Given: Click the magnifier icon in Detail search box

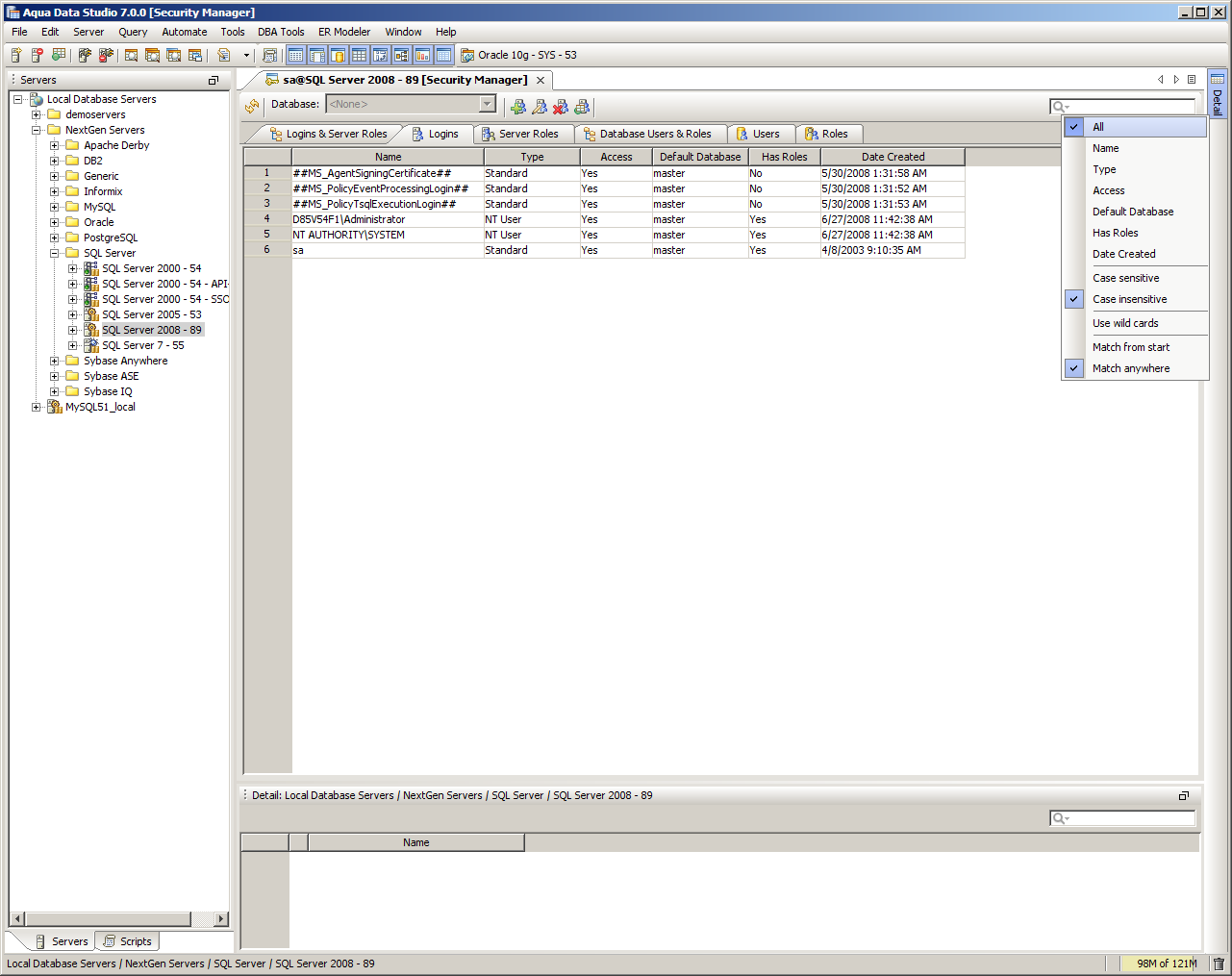Looking at the screenshot, I should click(x=1060, y=818).
